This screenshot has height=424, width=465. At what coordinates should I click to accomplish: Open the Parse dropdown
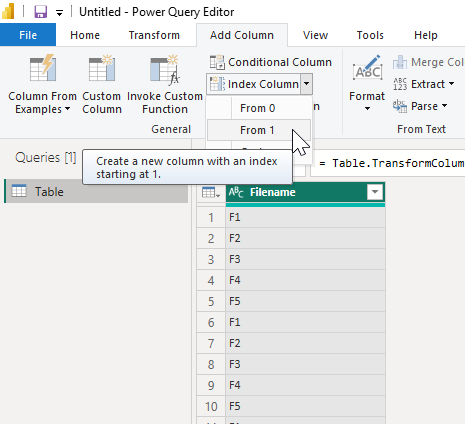[x=421, y=106]
